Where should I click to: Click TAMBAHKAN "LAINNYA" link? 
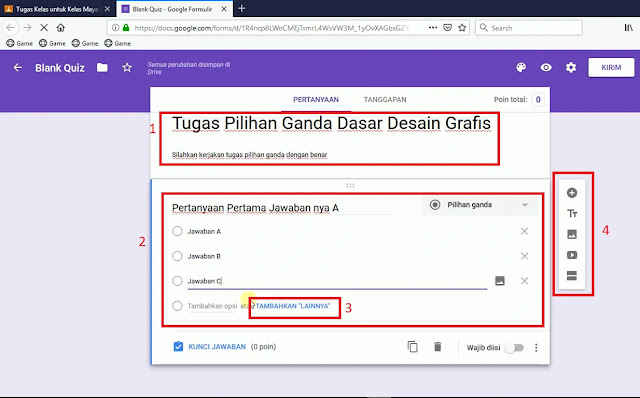[293, 306]
